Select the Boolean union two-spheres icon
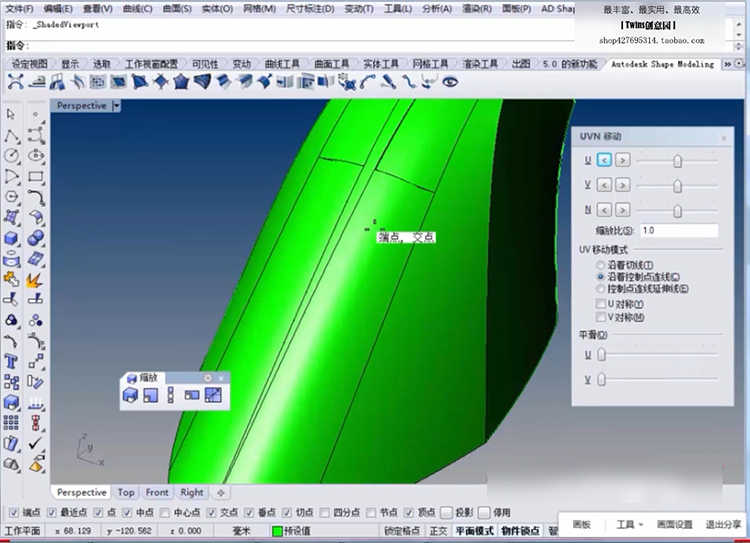Viewport: 750px width, 543px height. pos(36,238)
